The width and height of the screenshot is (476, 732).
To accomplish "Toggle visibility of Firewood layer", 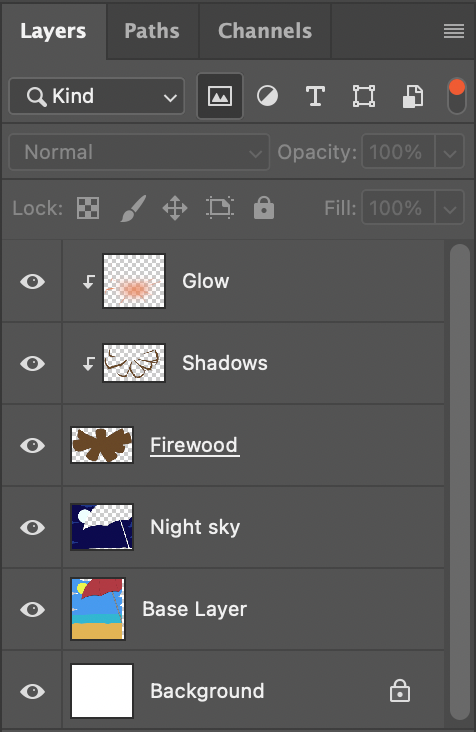I will tap(33, 445).
